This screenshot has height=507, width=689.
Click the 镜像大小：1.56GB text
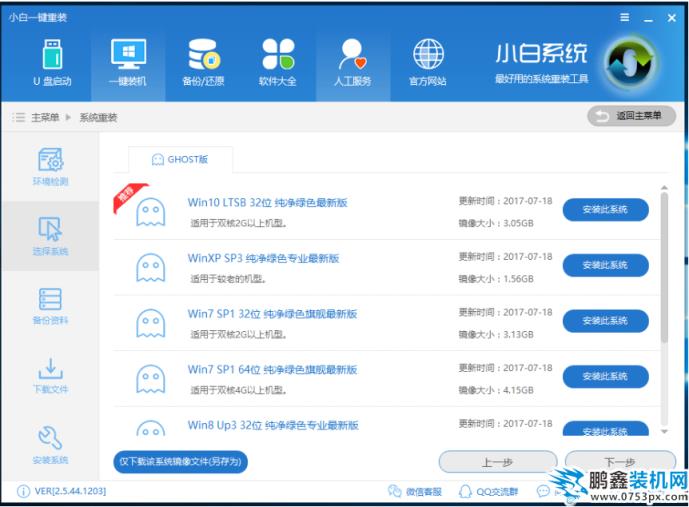tap(496, 279)
